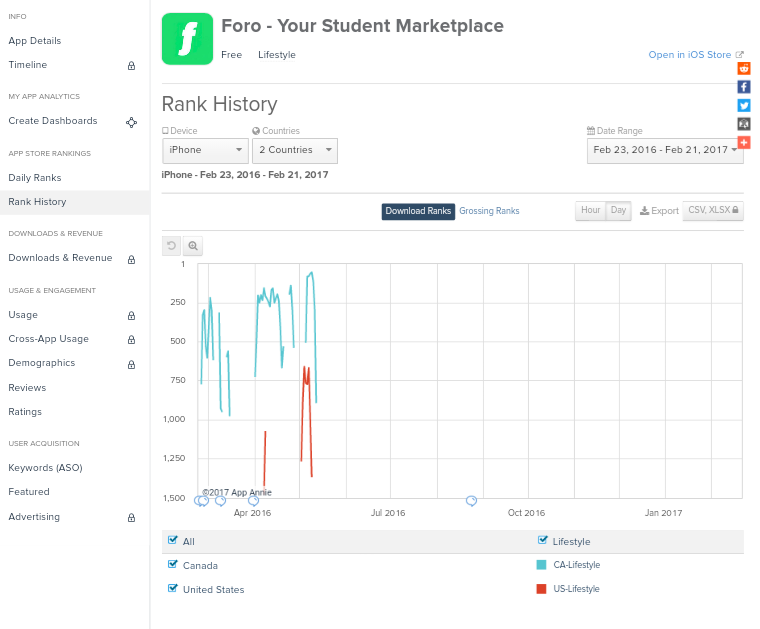Expand the 2 Countries dropdown
Viewport: 760px width, 629px height.
[294, 150]
